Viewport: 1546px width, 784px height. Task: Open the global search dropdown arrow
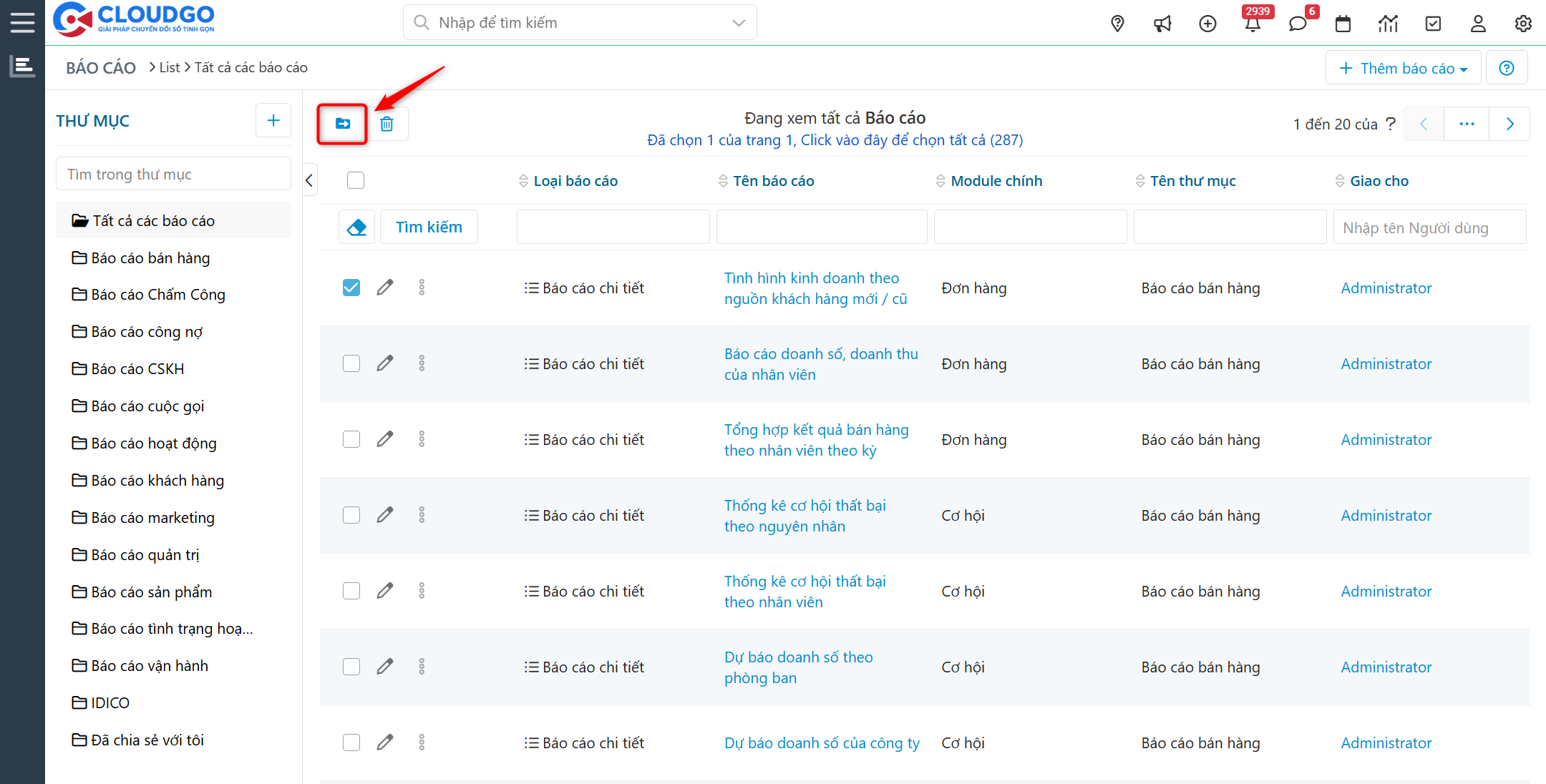(739, 23)
